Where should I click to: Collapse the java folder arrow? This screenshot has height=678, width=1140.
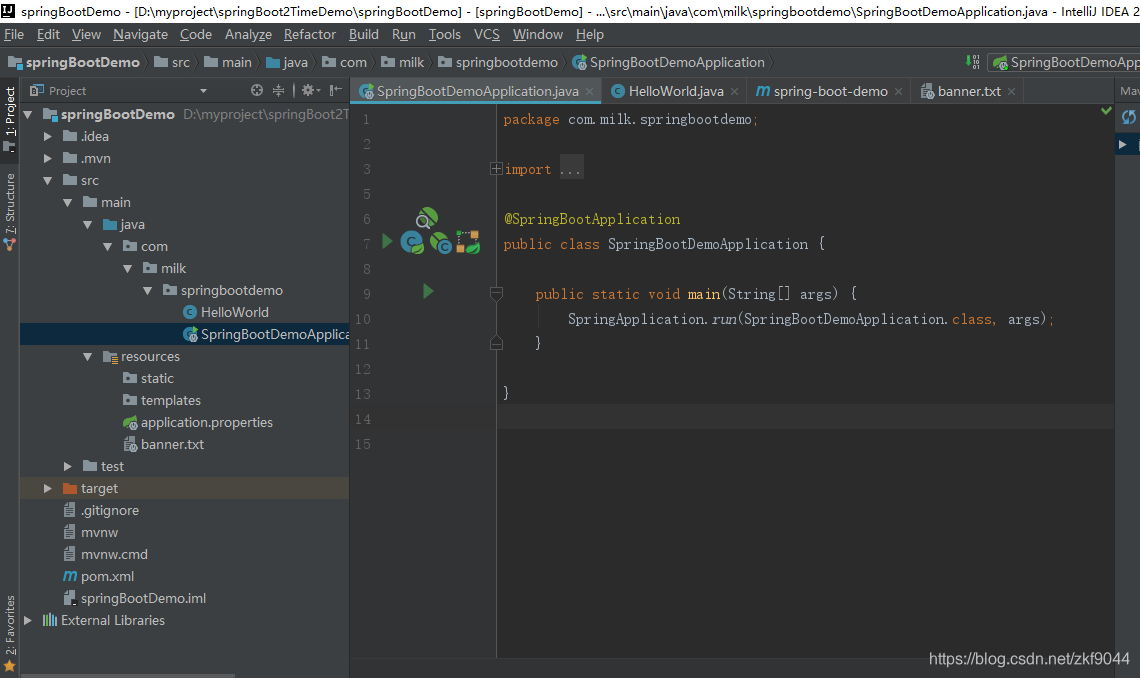[87, 225]
